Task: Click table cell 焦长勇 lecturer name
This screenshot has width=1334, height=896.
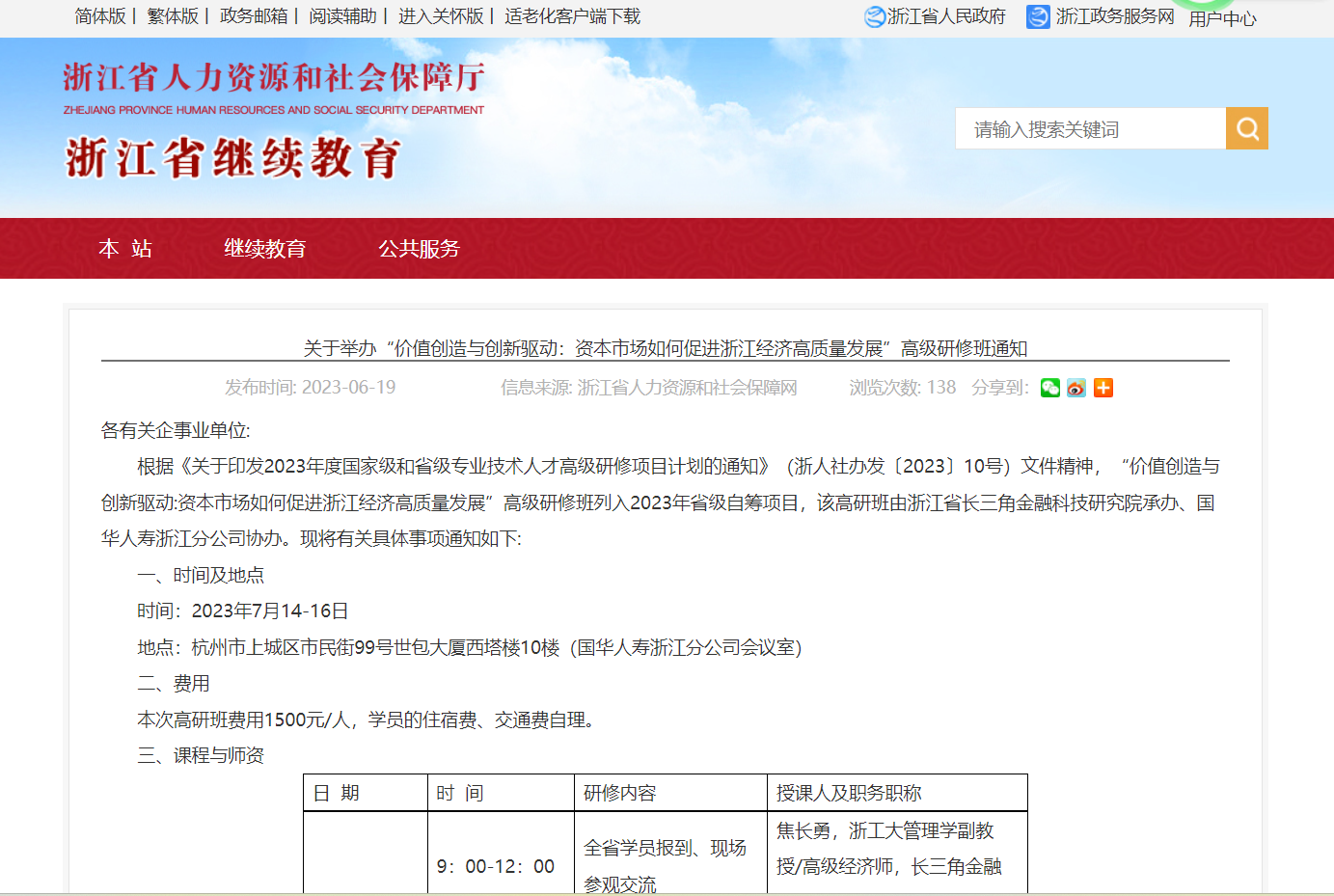Action: pos(803,830)
